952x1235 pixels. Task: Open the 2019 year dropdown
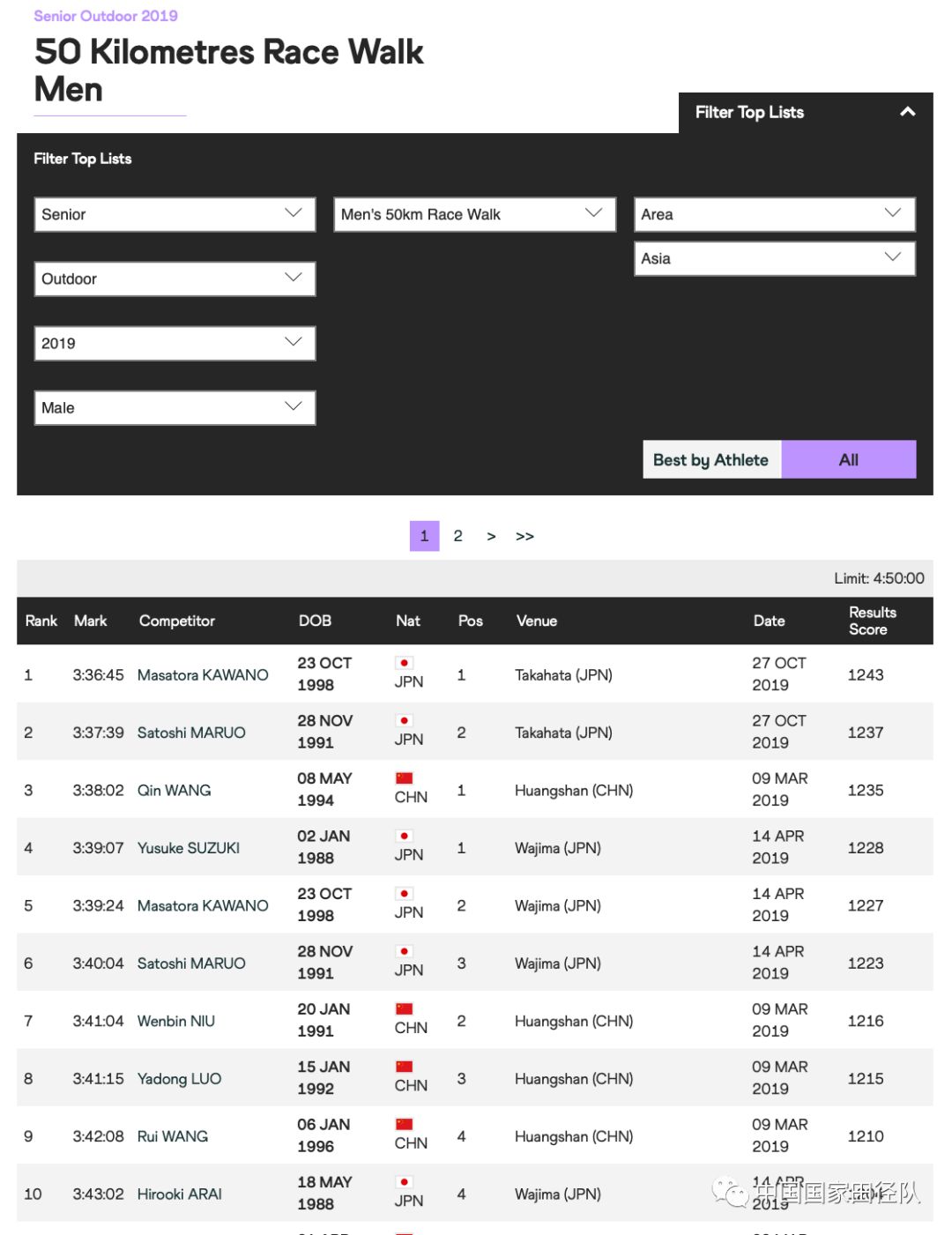pyautogui.click(x=175, y=343)
